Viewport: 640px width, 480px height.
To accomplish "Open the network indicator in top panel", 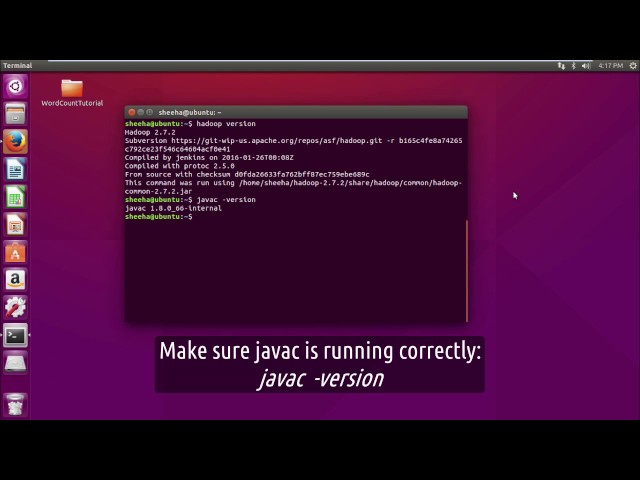I will pyautogui.click(x=562, y=66).
